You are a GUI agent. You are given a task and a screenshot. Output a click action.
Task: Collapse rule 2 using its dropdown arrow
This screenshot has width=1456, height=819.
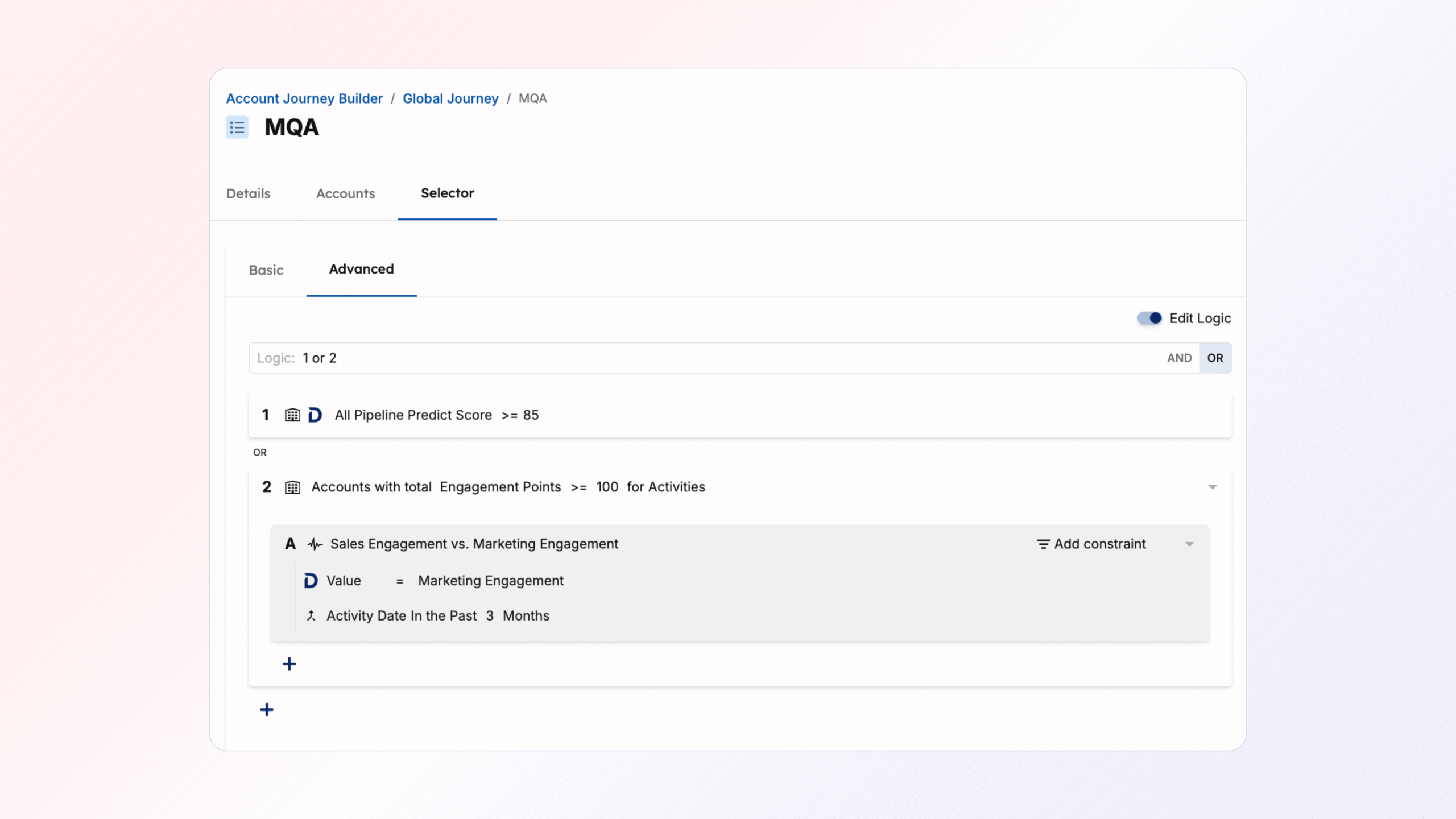tap(1212, 487)
